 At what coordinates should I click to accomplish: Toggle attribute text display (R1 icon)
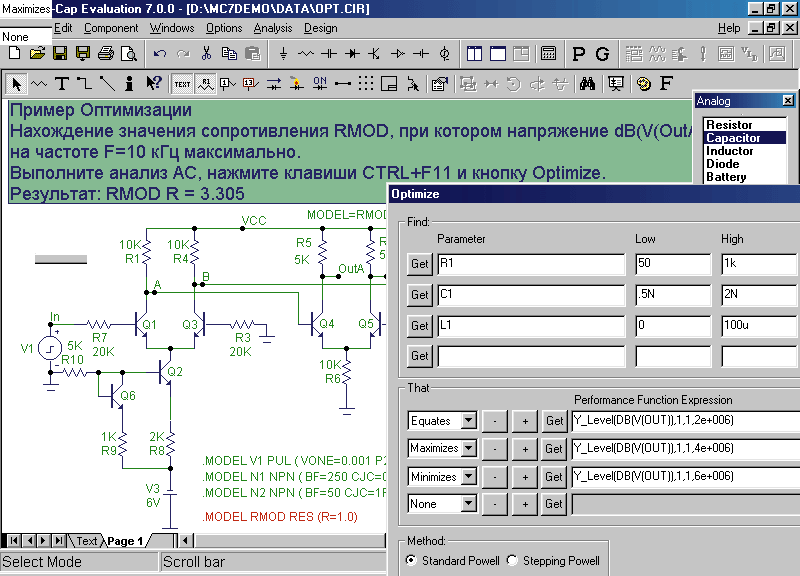(x=206, y=84)
